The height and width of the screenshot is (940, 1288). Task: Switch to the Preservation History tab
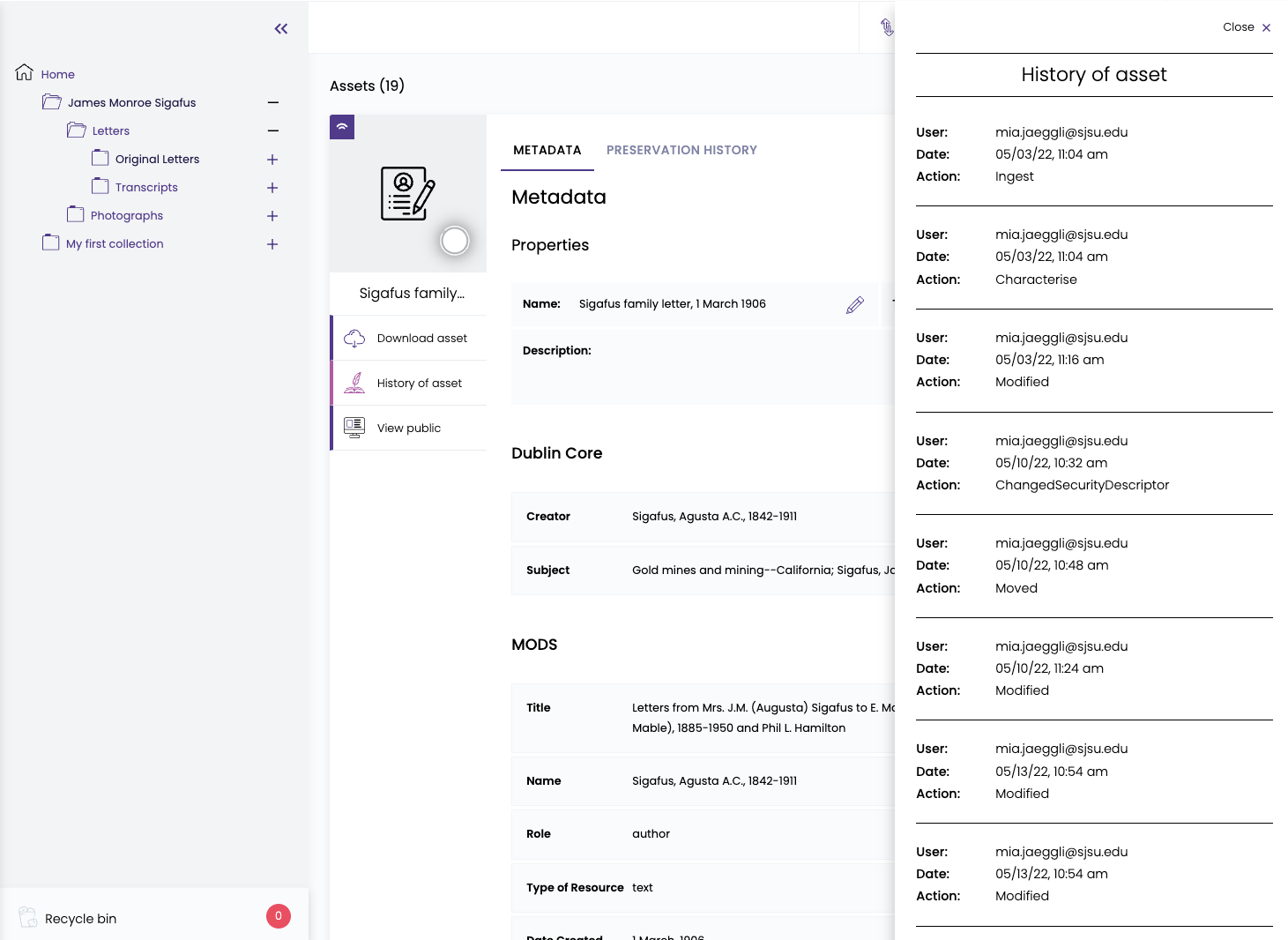pos(681,150)
